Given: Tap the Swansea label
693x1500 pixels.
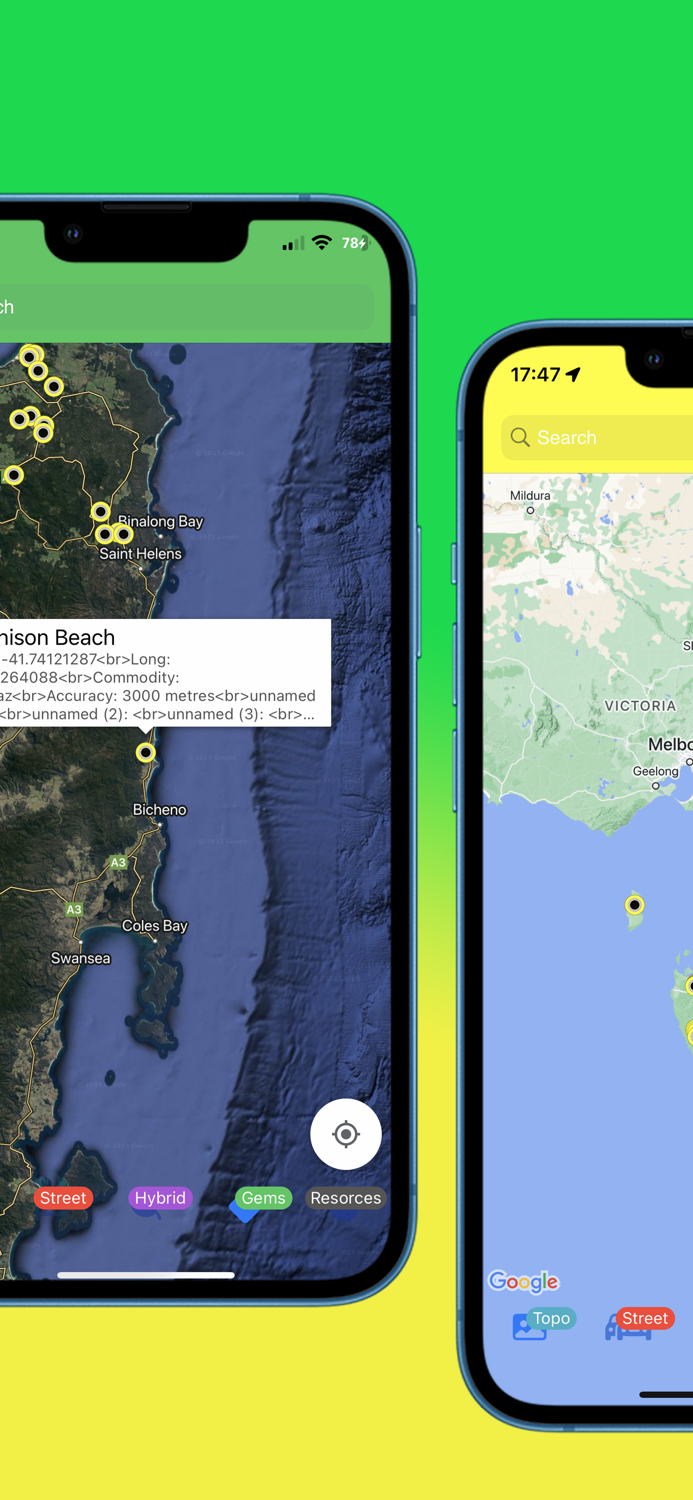Looking at the screenshot, I should coord(81,958).
